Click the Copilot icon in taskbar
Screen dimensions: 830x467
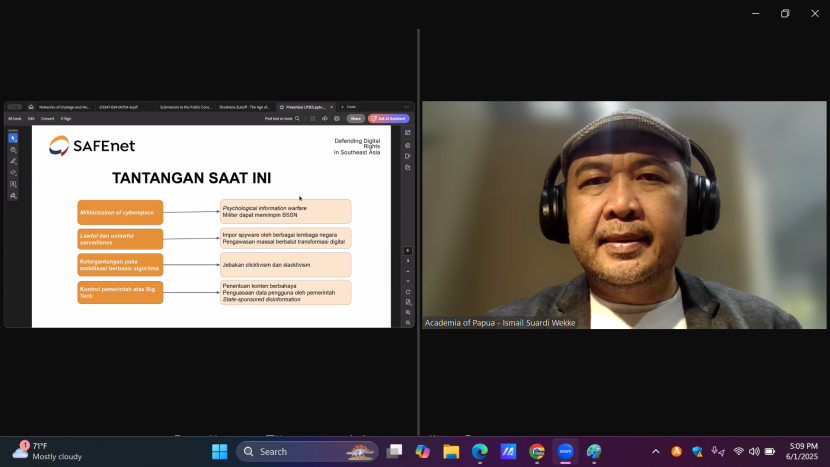422,452
